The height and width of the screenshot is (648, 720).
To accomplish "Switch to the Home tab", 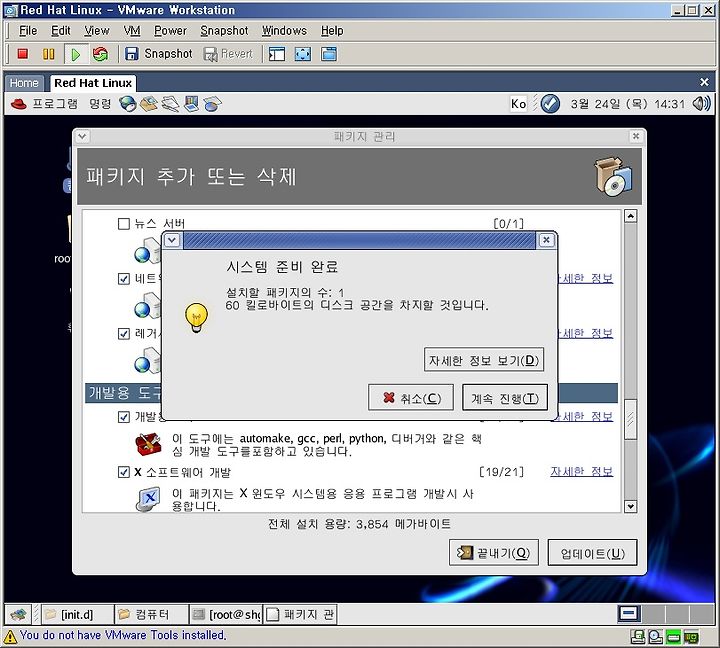I will (24, 83).
